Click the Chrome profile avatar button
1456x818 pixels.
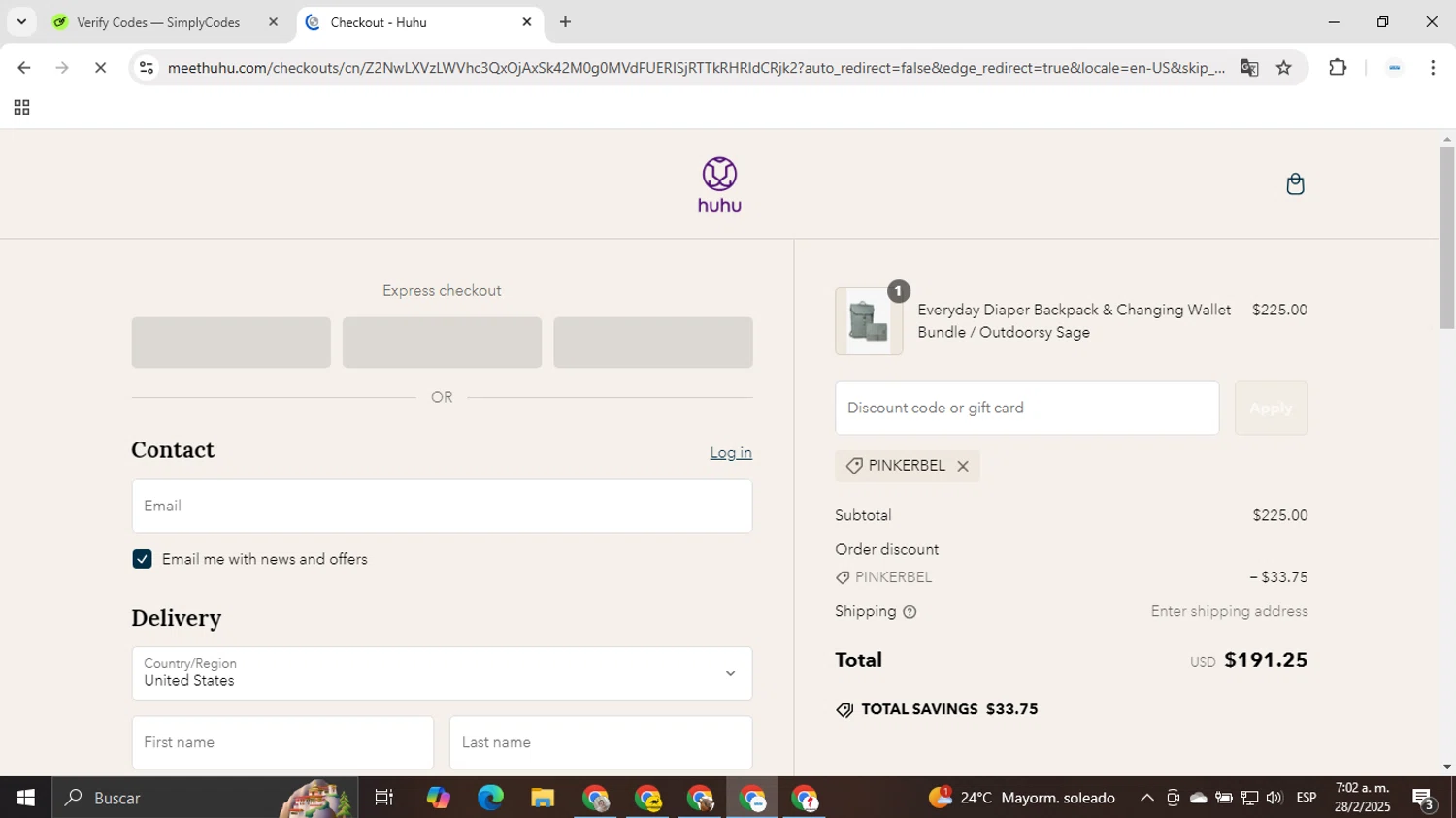pos(1394,68)
